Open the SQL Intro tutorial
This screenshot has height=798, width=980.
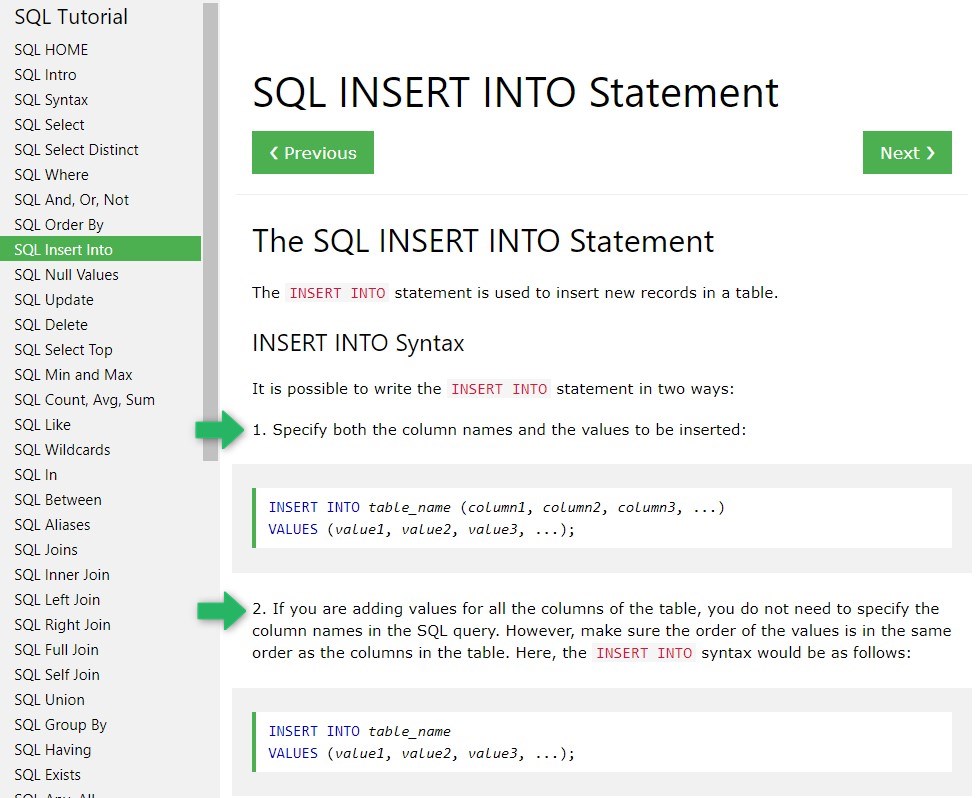(45, 74)
